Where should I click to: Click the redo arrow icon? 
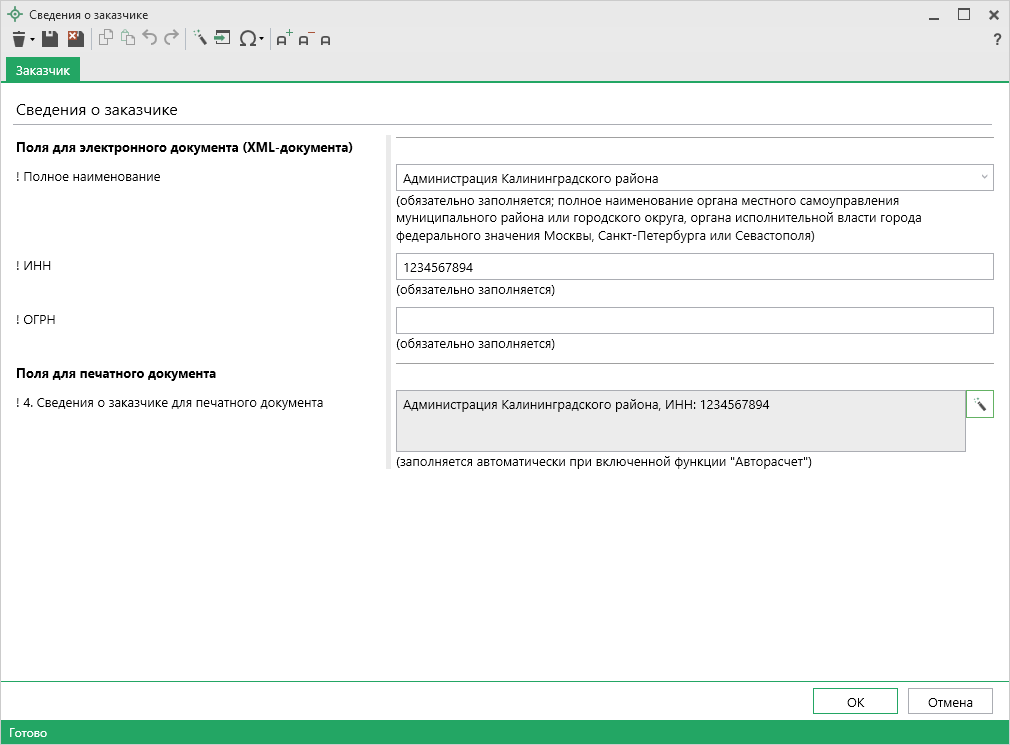(x=171, y=39)
